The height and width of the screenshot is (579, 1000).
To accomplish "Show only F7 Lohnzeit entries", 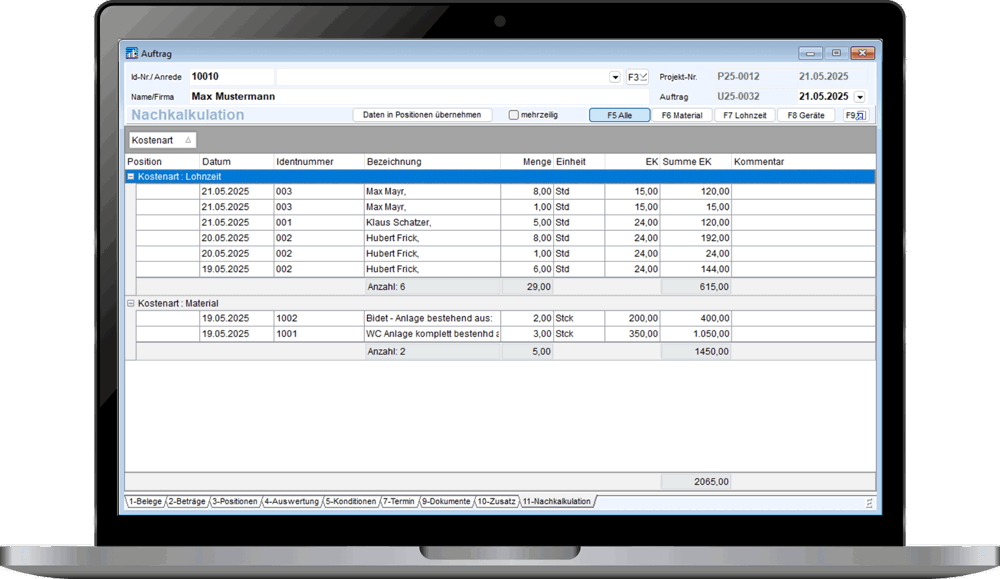I will pyautogui.click(x=744, y=115).
